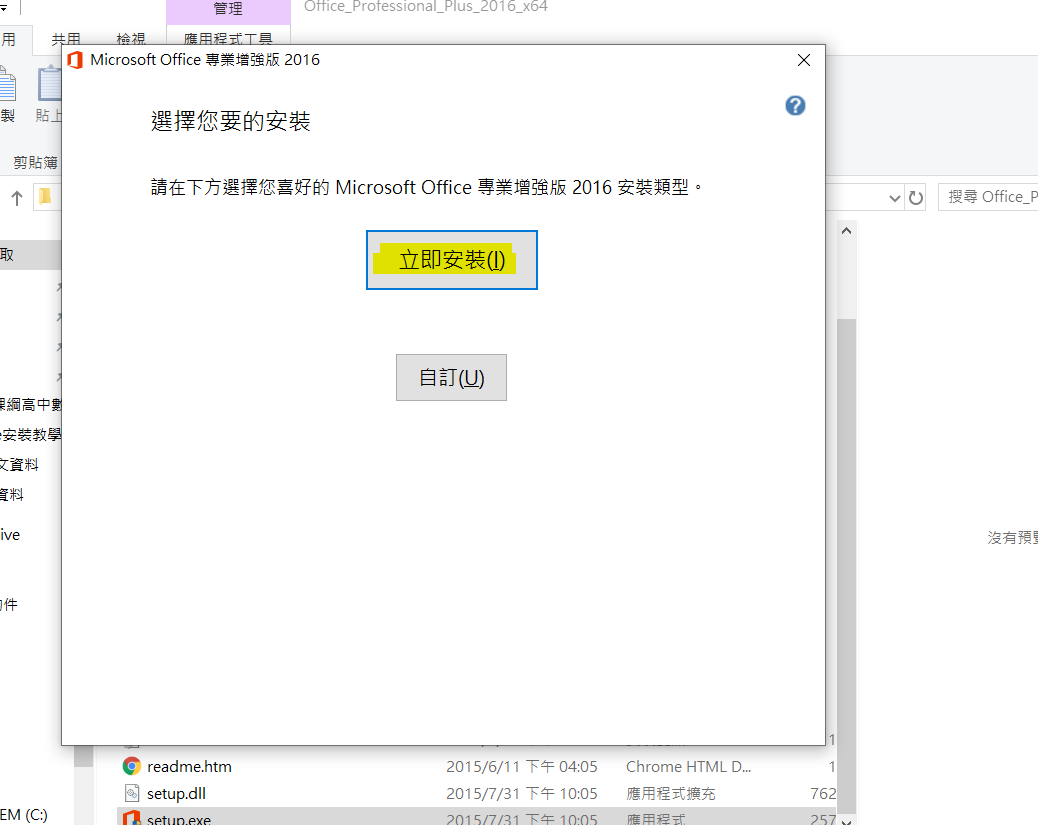Click the type text Chrome HTML D...
The image size is (1038, 825).
pyautogui.click(x=688, y=767)
